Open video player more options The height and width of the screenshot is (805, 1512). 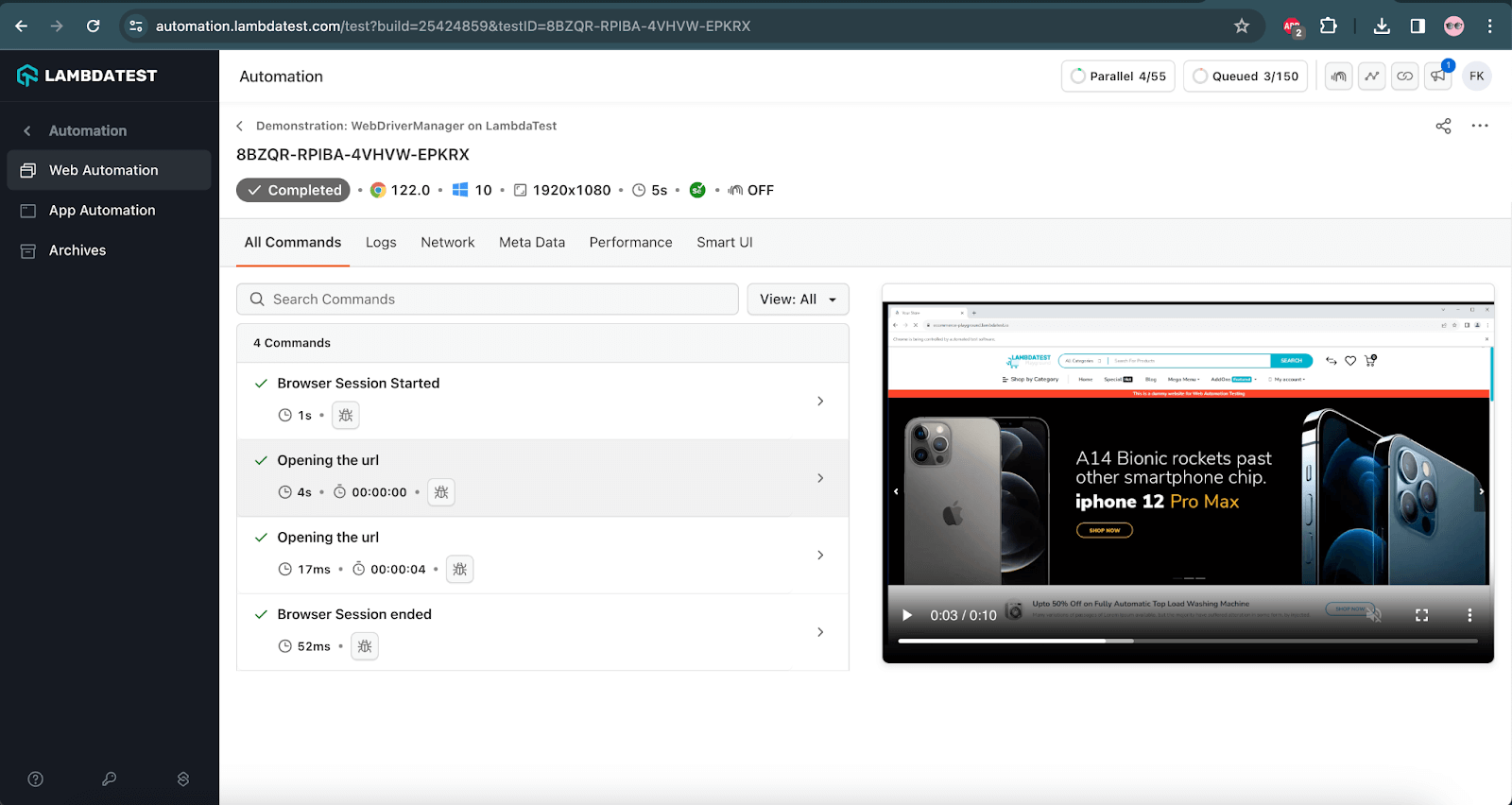point(1469,615)
